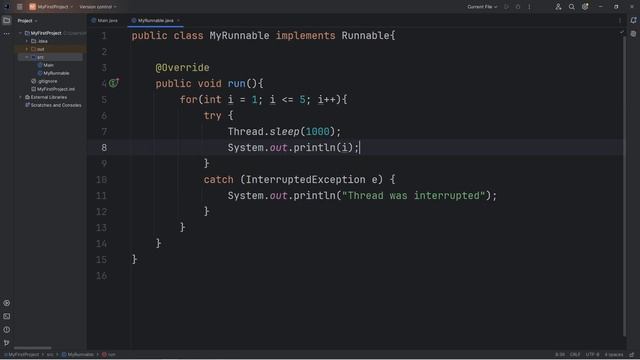Open the Code With Me icon

(x=558, y=7)
